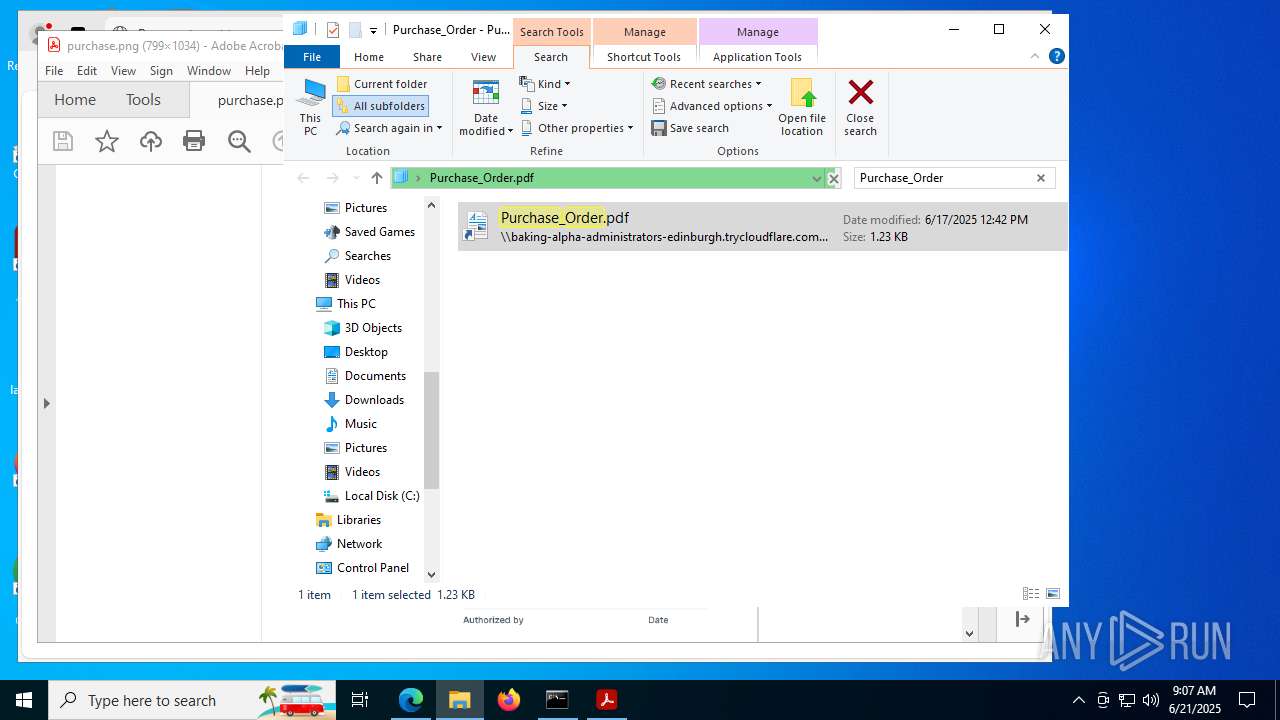Toggle All subfolders search scope
1280x720 pixels.
point(380,106)
